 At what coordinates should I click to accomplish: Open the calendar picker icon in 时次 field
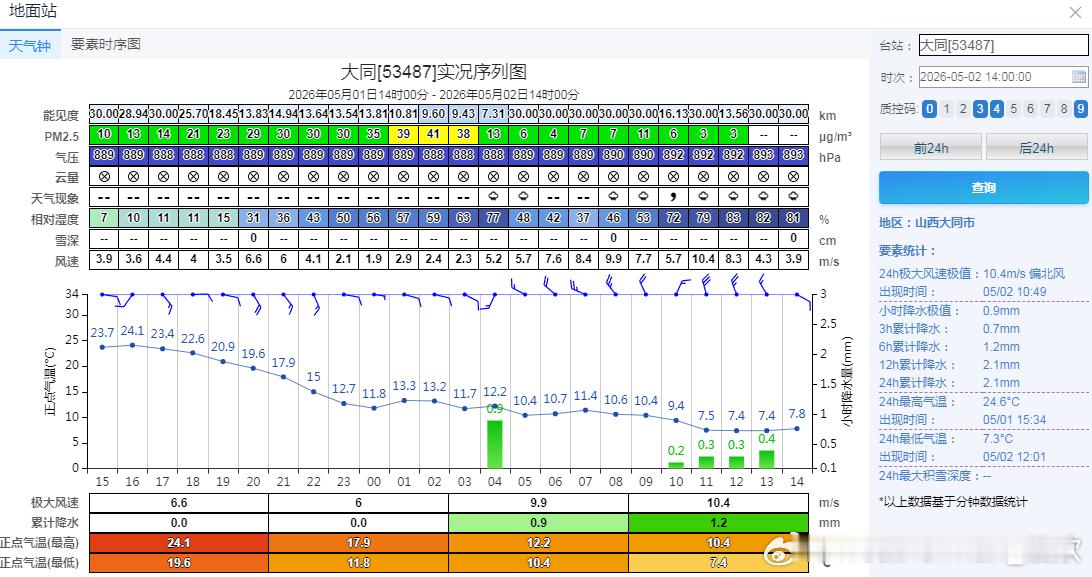(1078, 77)
